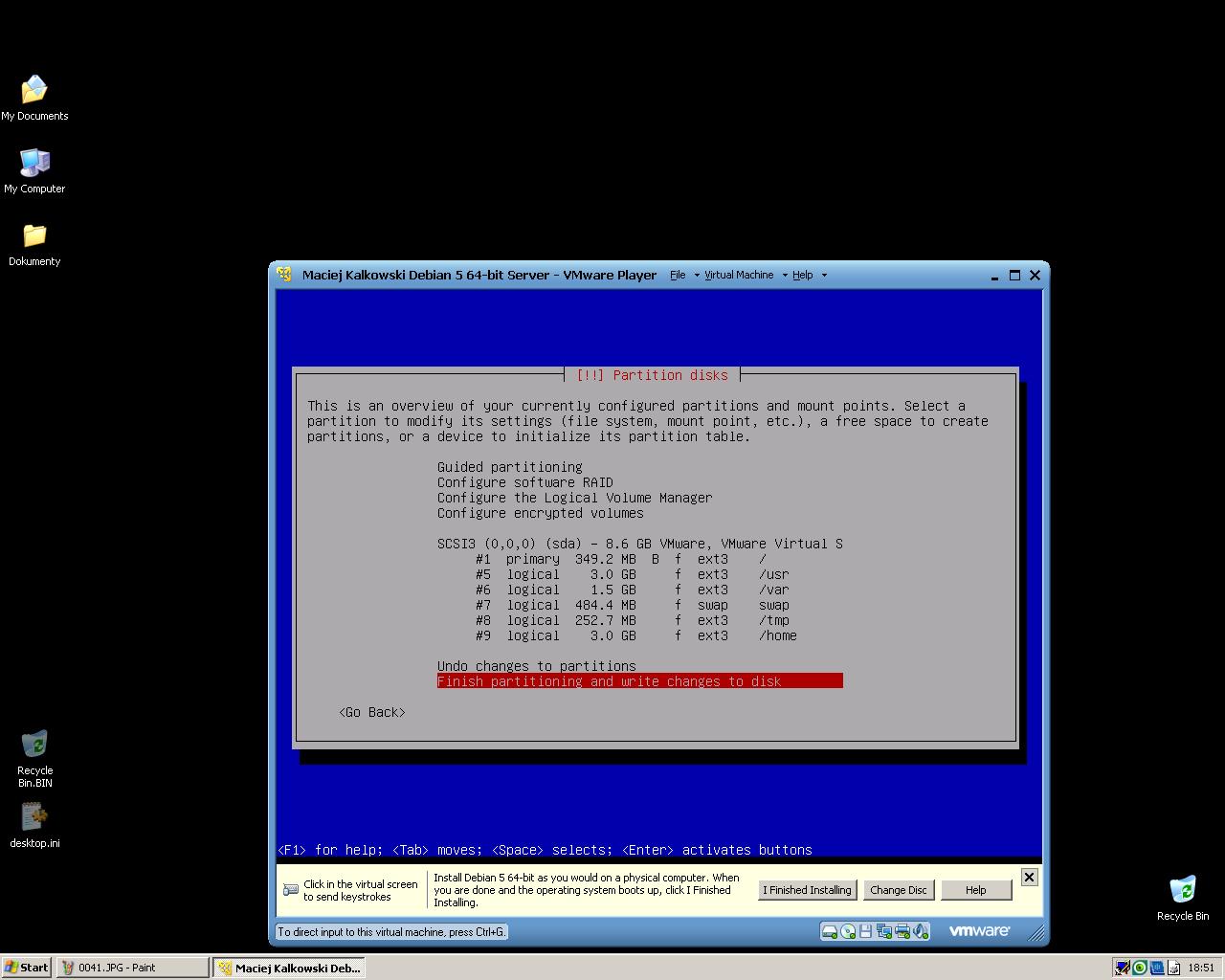Click the document gear tray icon
Viewport: 1225px width, 980px height.
tap(1174, 968)
